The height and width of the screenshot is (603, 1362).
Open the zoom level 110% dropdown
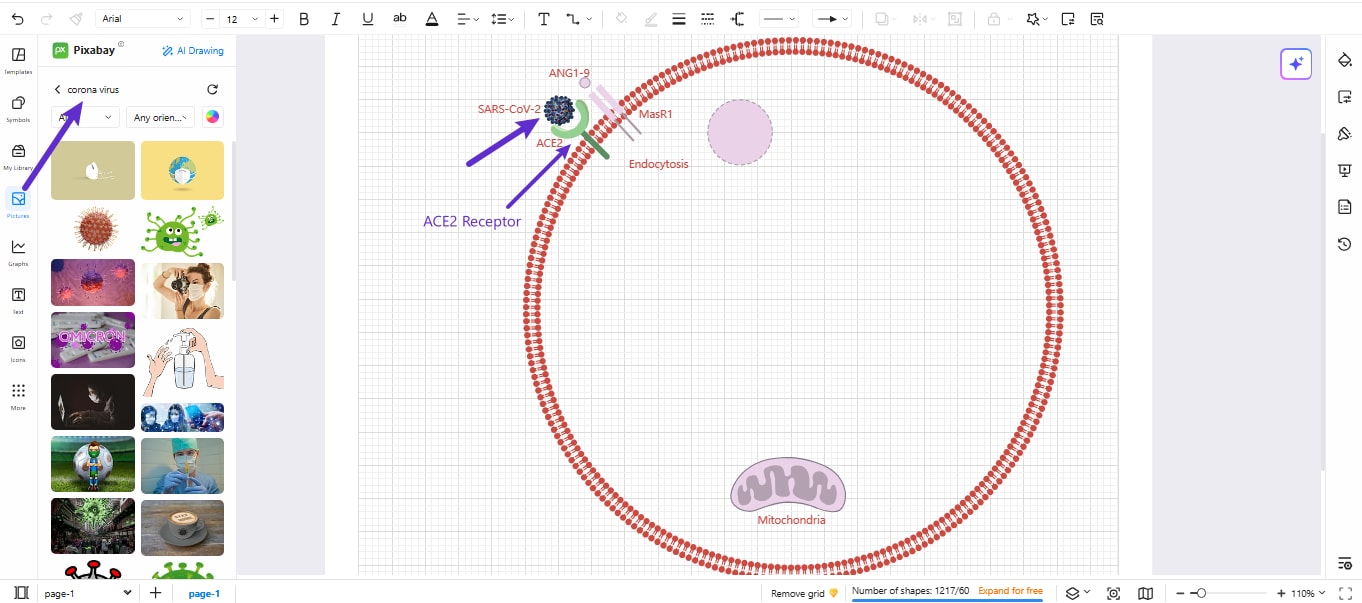tap(1304, 593)
